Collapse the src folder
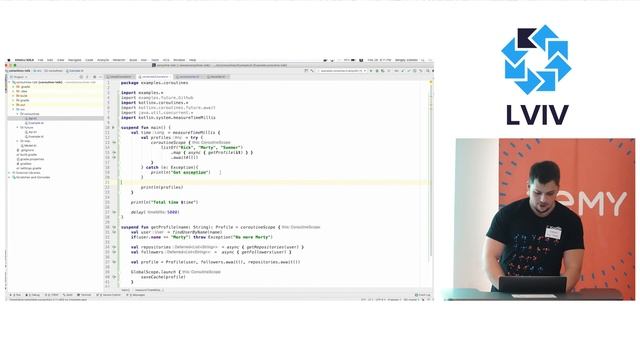 (x=13, y=109)
